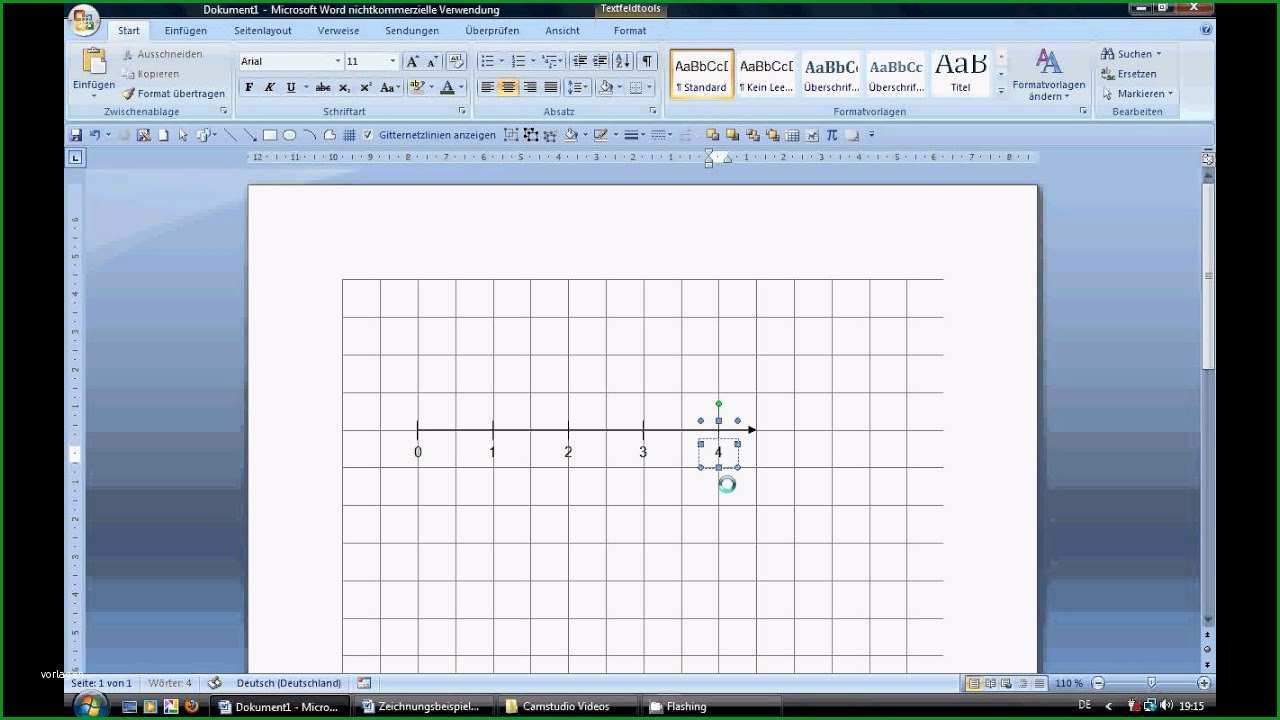1280x720 pixels.
Task: Select the ellipse shape tool in quick toolbar
Action: pos(289,135)
